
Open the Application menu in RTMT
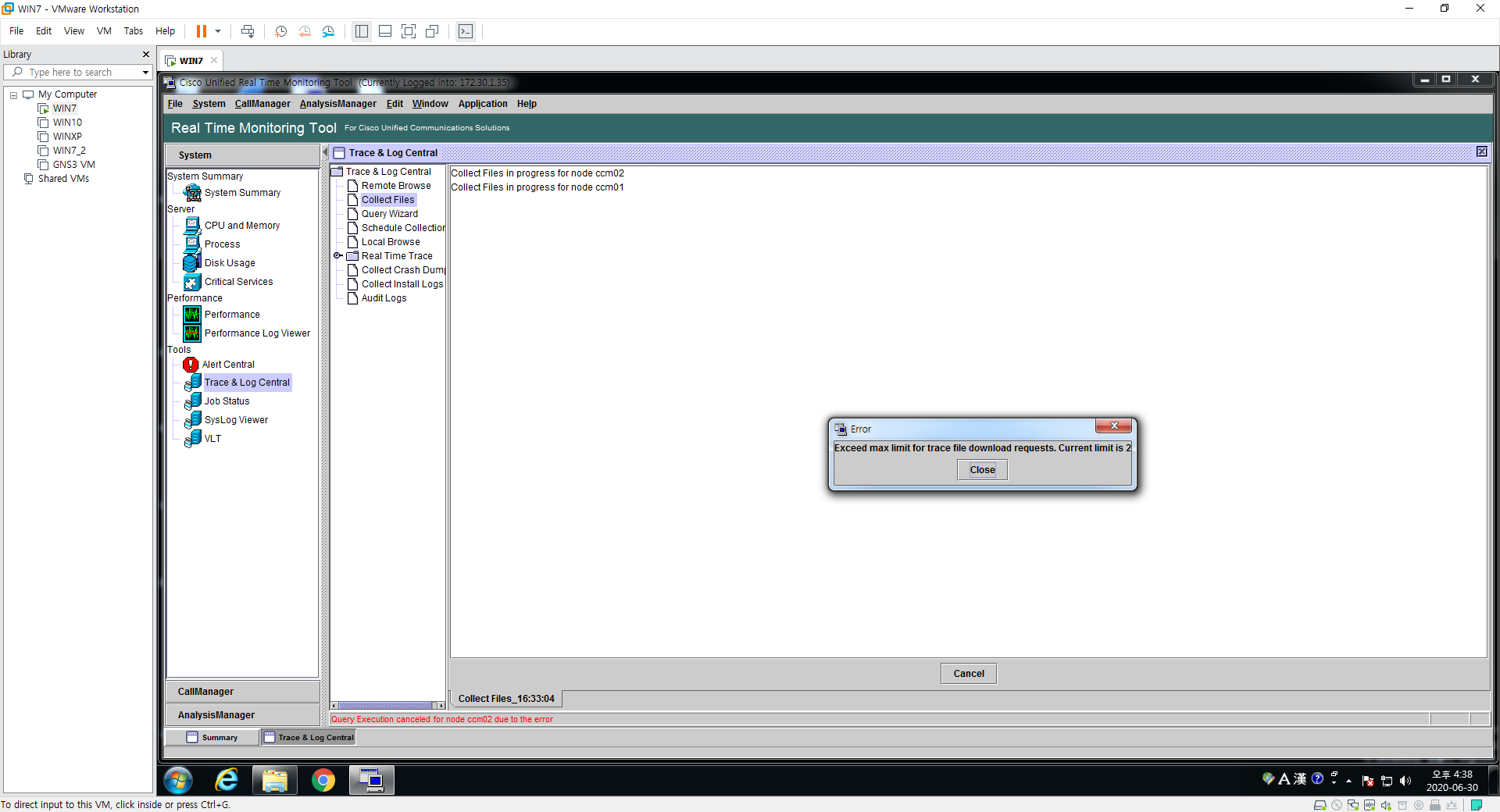pos(483,104)
